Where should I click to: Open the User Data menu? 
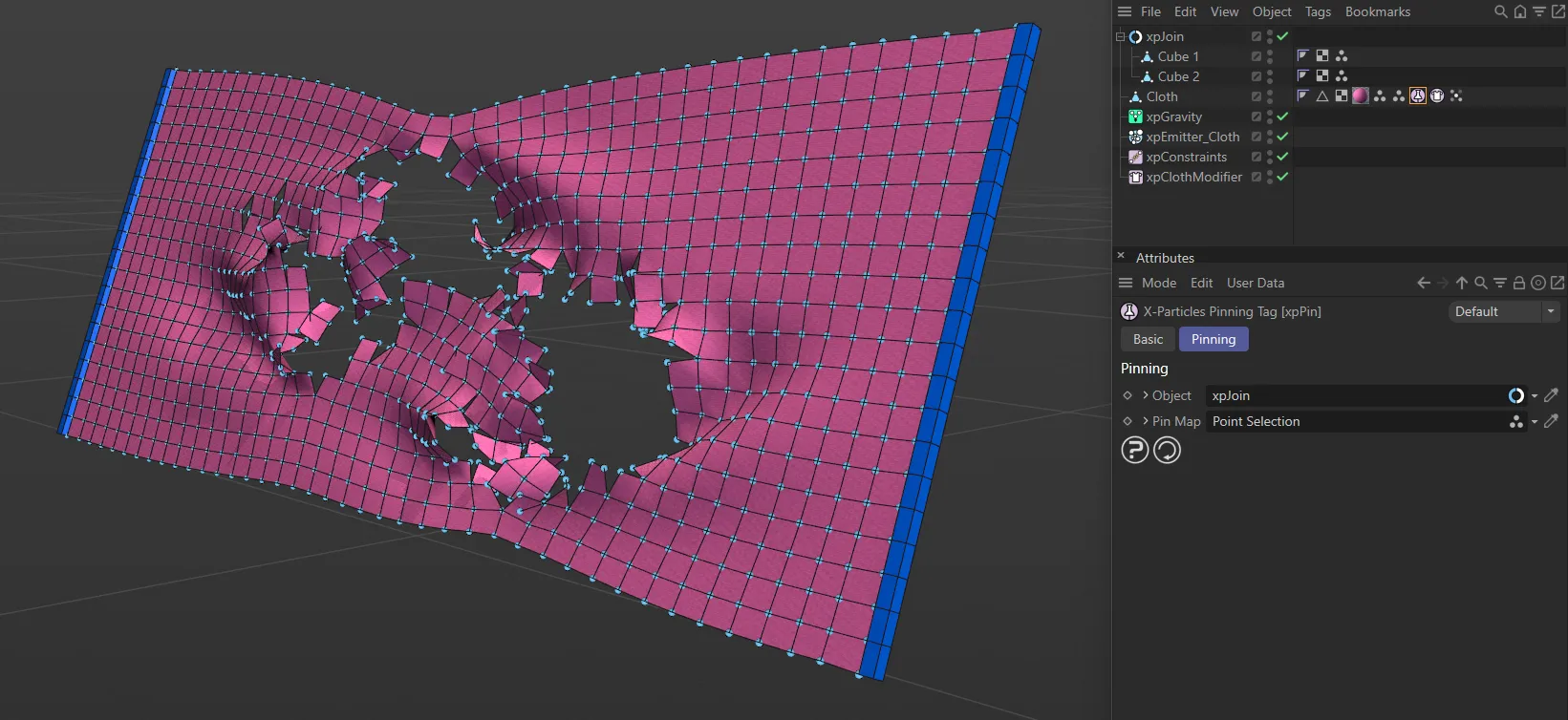click(1255, 284)
